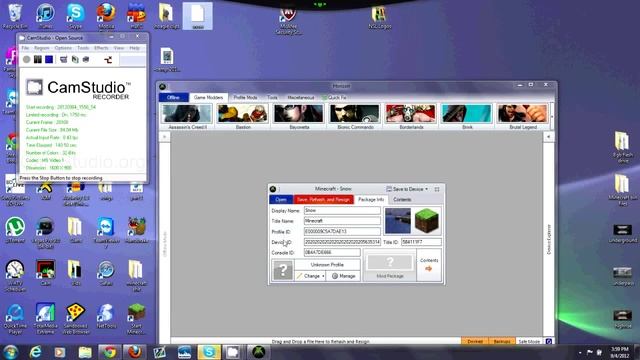
Task: Open the Save to Device dropdown
Action: tap(407, 189)
